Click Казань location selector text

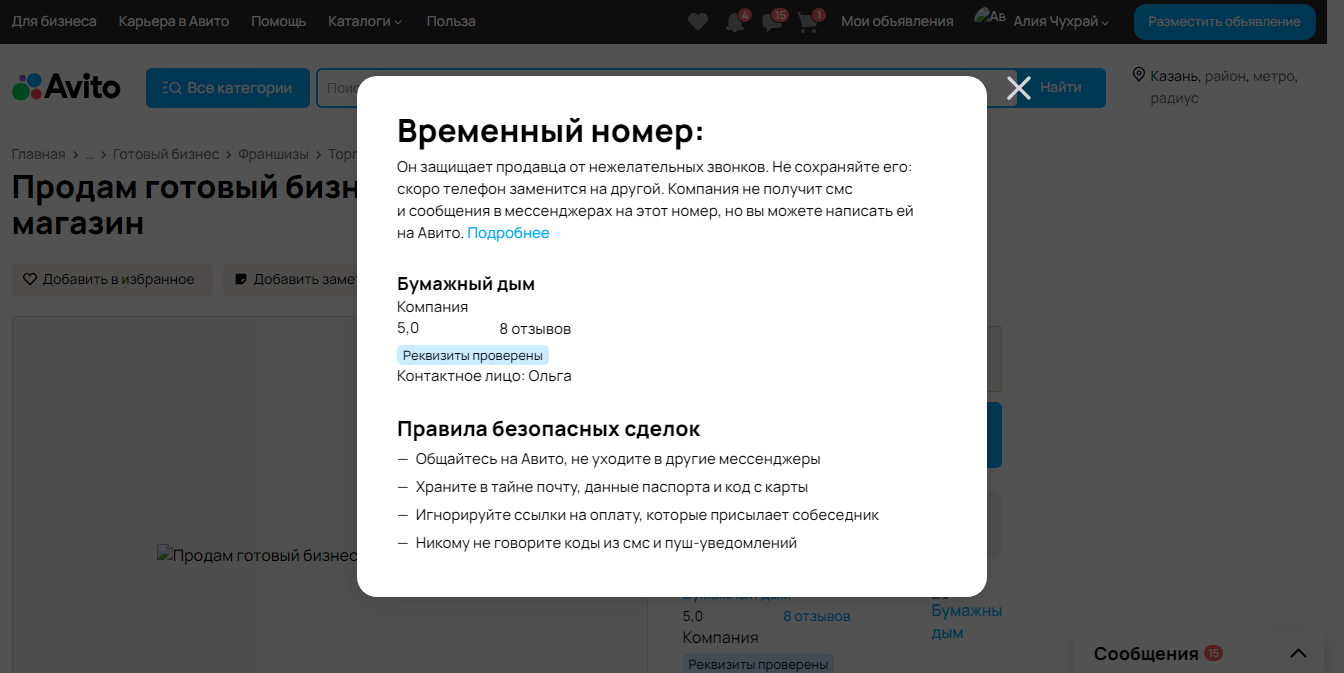[x=1175, y=75]
